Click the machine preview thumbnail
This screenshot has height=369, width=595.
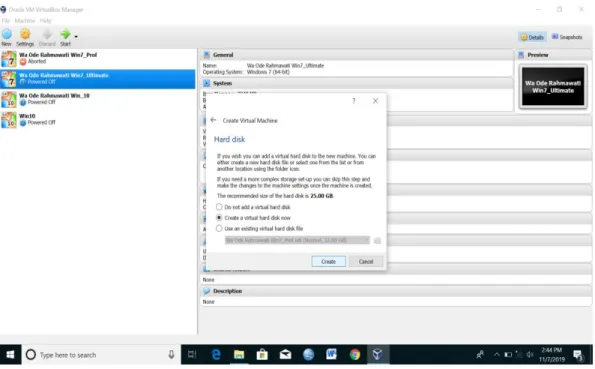coord(553,87)
